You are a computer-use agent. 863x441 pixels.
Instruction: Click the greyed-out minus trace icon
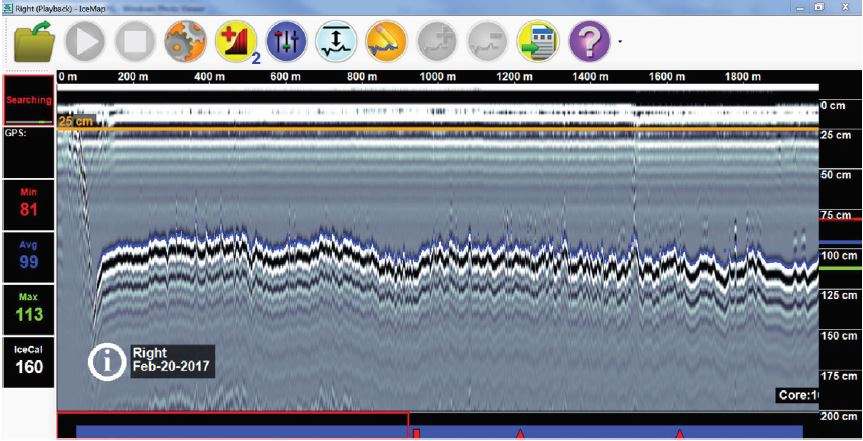487,42
